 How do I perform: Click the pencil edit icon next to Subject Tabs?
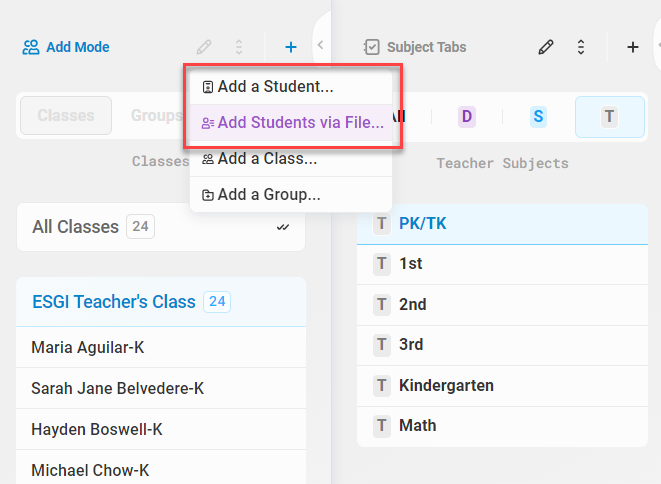[545, 47]
